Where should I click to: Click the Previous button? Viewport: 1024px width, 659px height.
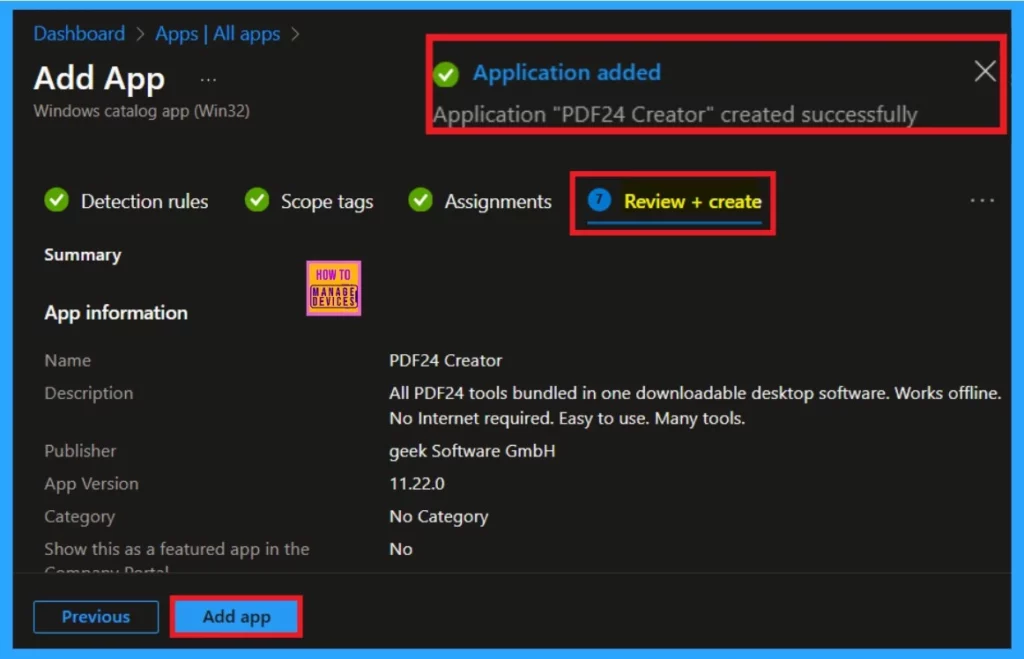pyautogui.click(x=96, y=617)
